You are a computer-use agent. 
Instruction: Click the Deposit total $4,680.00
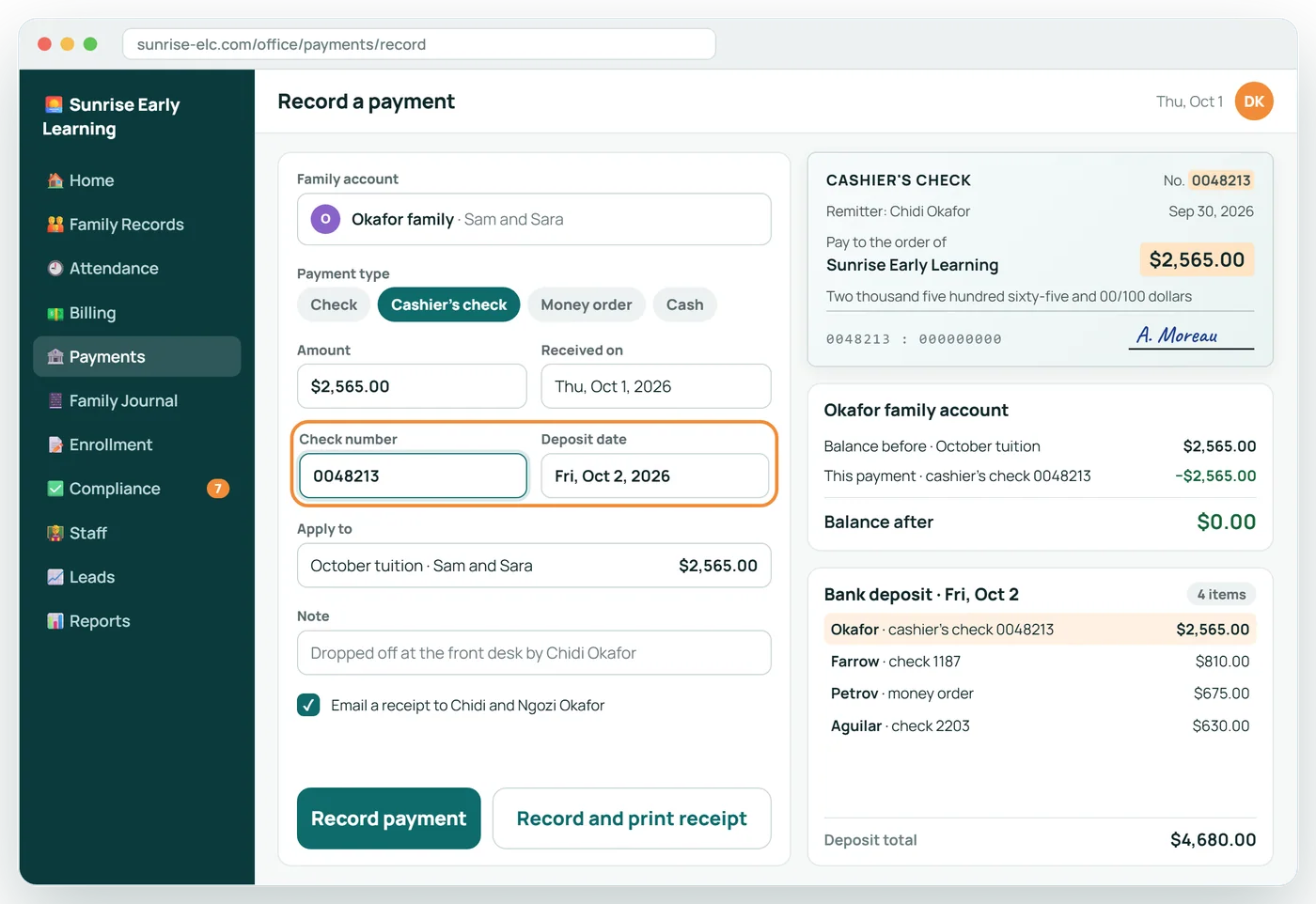click(1213, 840)
